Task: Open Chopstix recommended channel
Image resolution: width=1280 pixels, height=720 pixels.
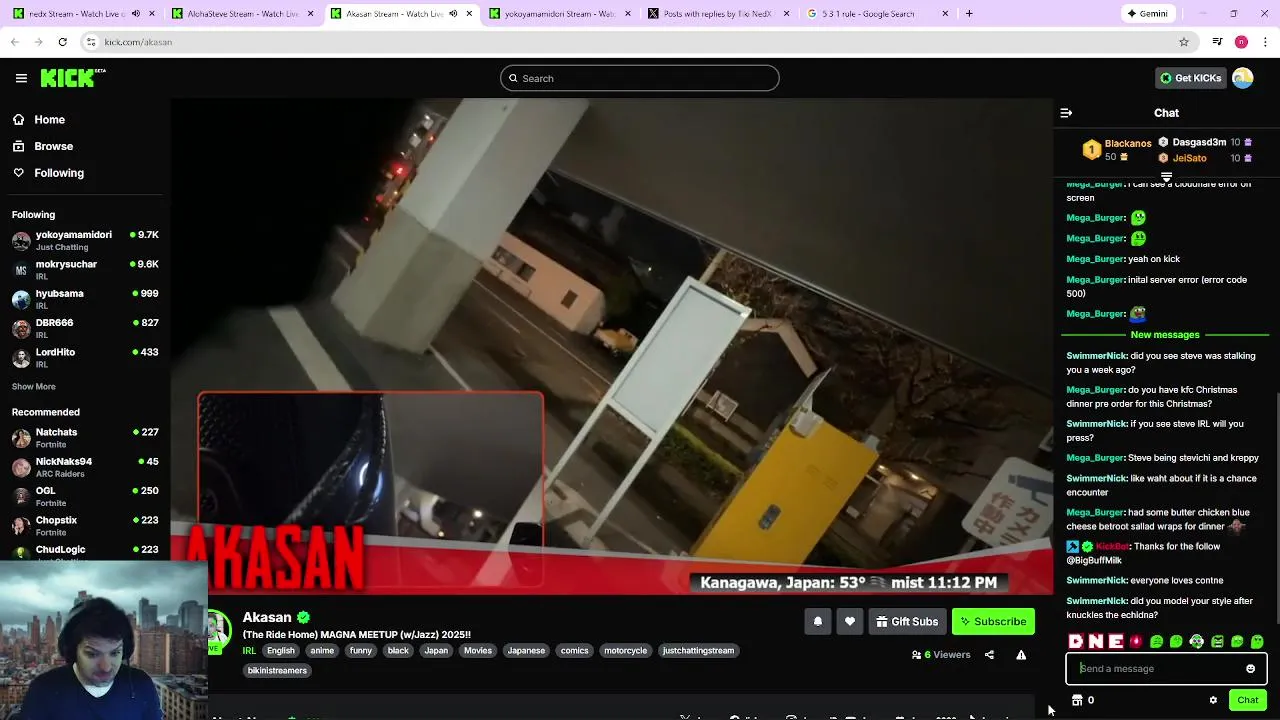Action: [85, 526]
